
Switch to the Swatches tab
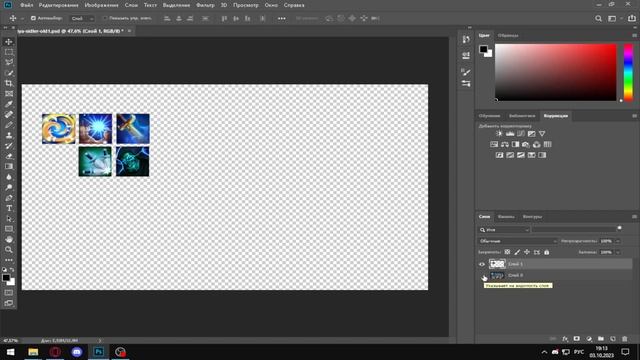click(508, 36)
